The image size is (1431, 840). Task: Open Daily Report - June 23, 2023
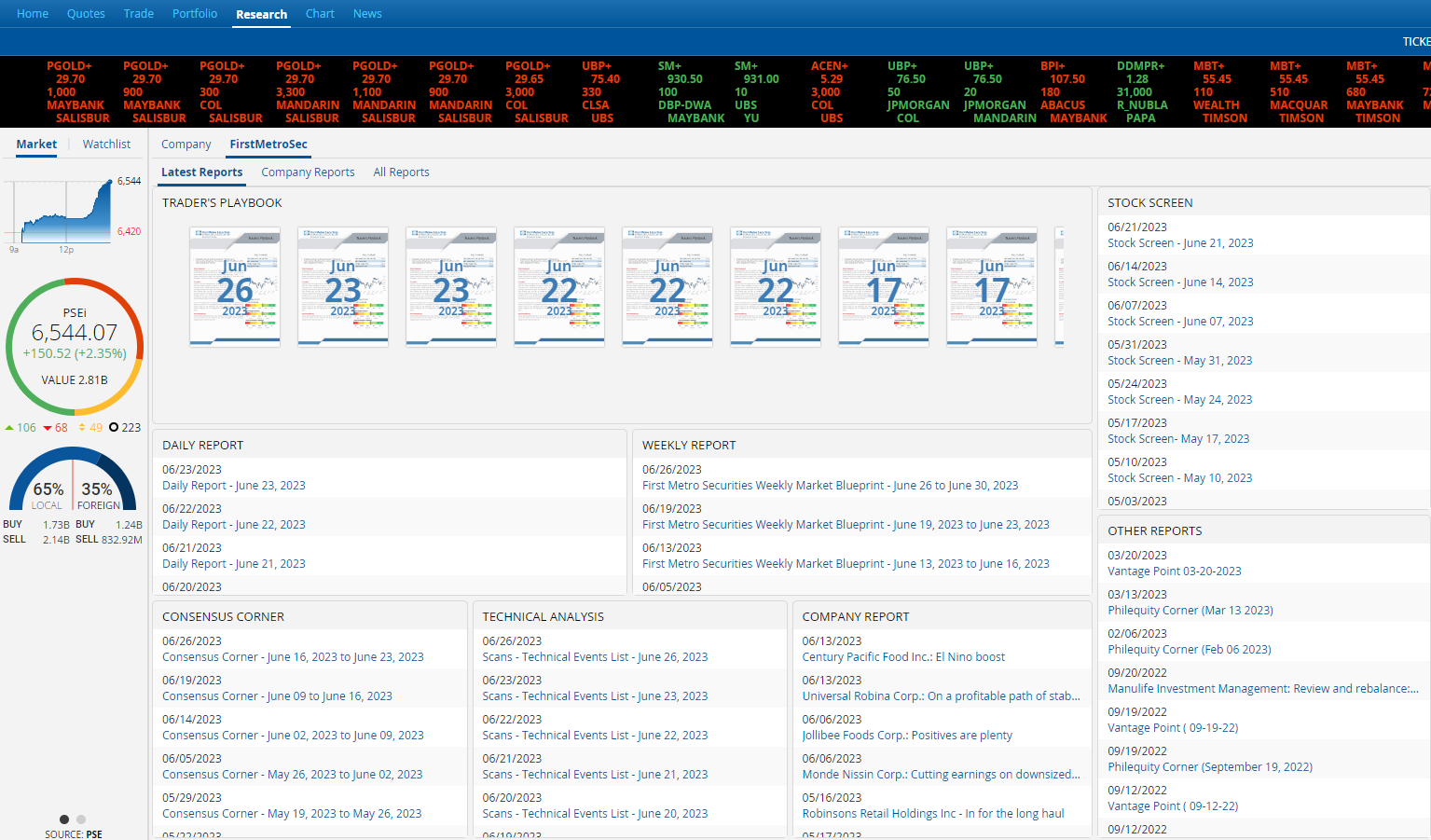(234, 486)
